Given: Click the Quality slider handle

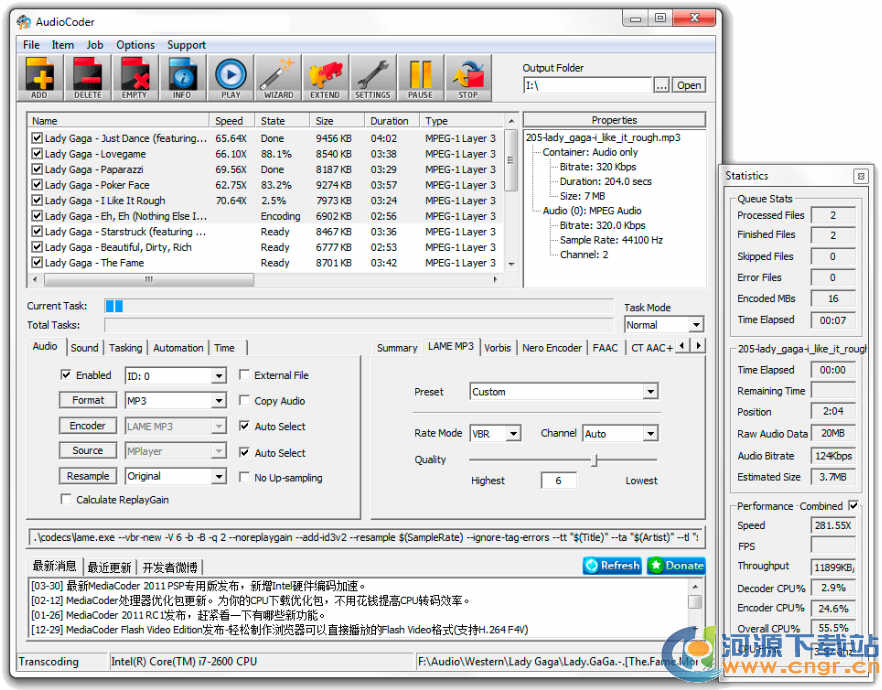Looking at the screenshot, I should pyautogui.click(x=594, y=460).
